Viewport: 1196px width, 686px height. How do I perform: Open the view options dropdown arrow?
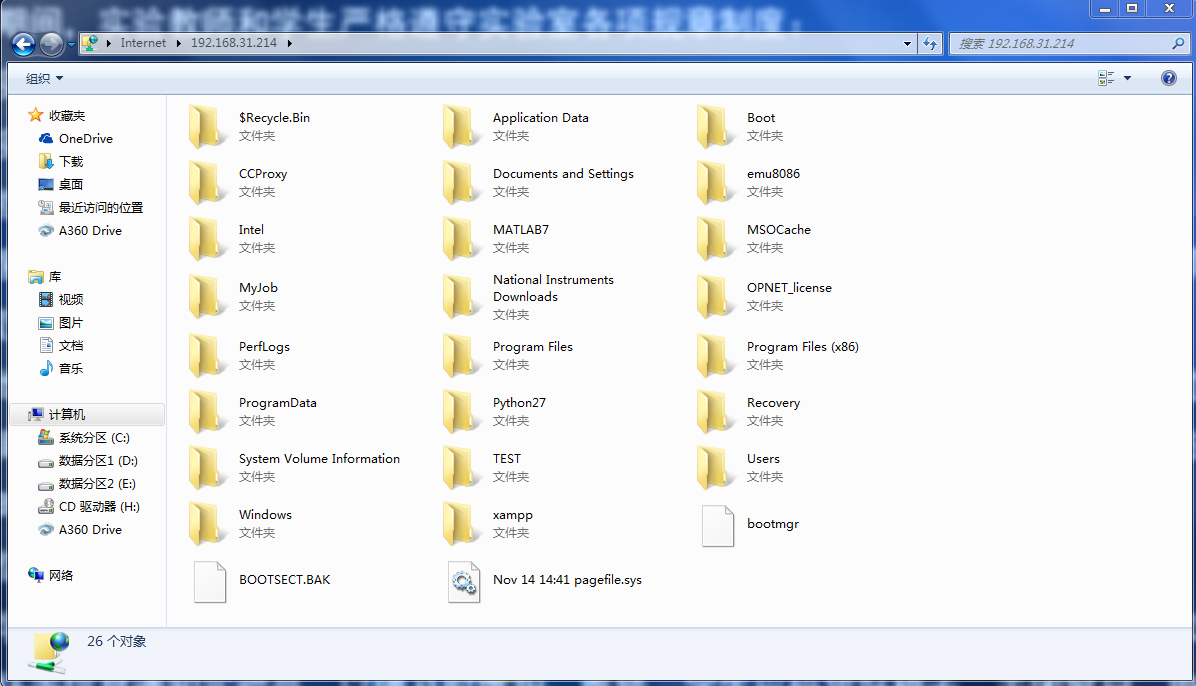tap(1127, 78)
